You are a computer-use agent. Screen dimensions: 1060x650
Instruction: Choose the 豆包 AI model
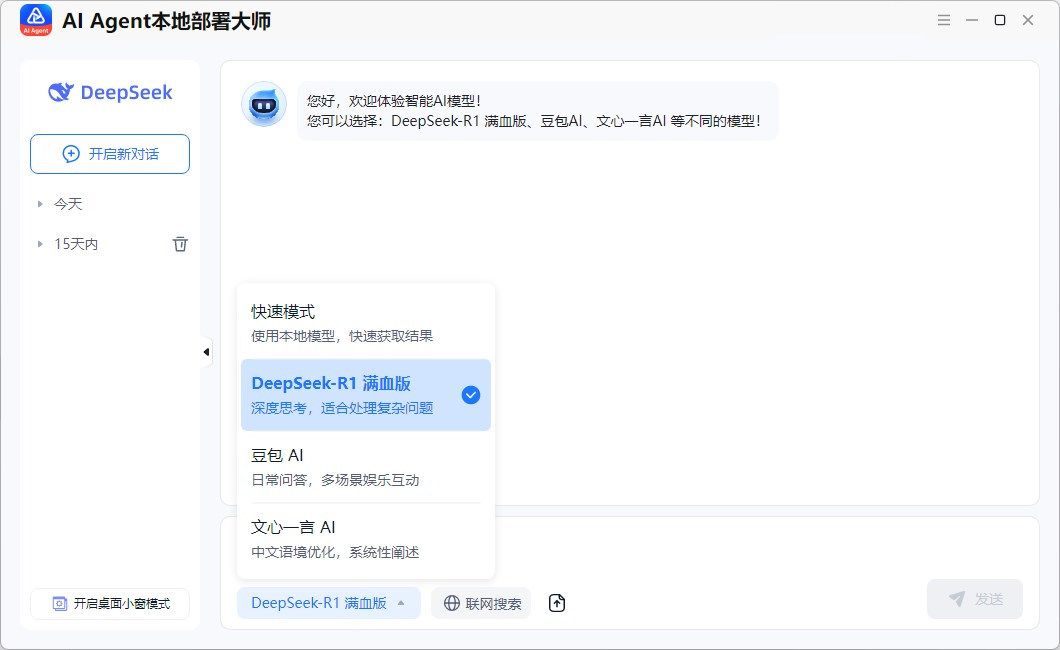(366, 466)
